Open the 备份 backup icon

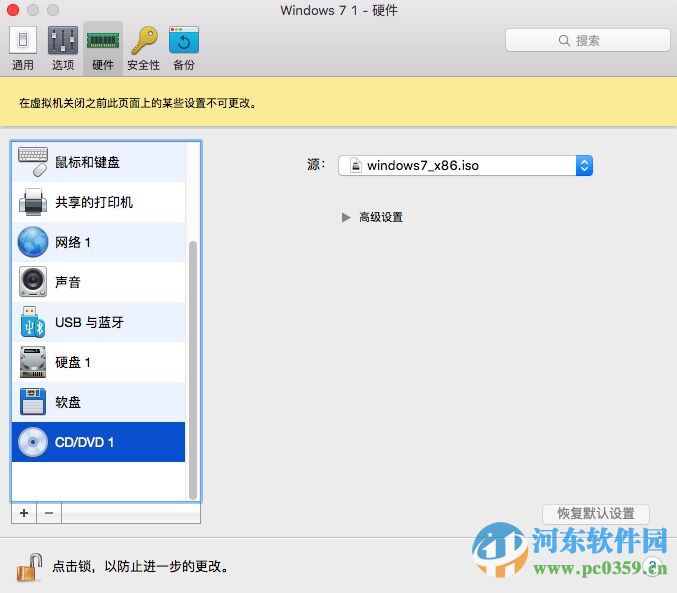coord(184,40)
